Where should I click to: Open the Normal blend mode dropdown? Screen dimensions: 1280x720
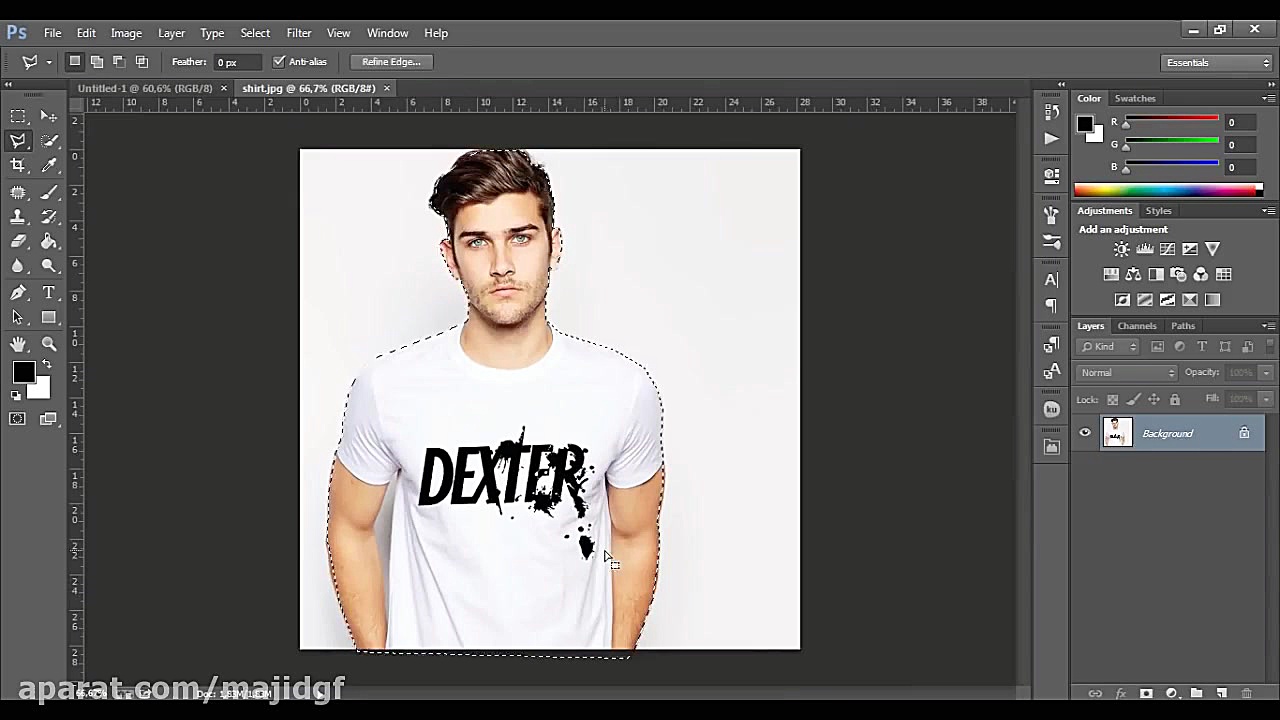coord(1127,373)
